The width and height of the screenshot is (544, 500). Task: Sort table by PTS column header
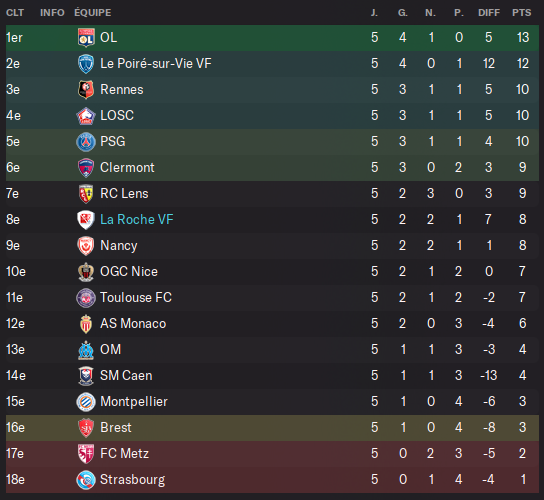click(x=521, y=13)
